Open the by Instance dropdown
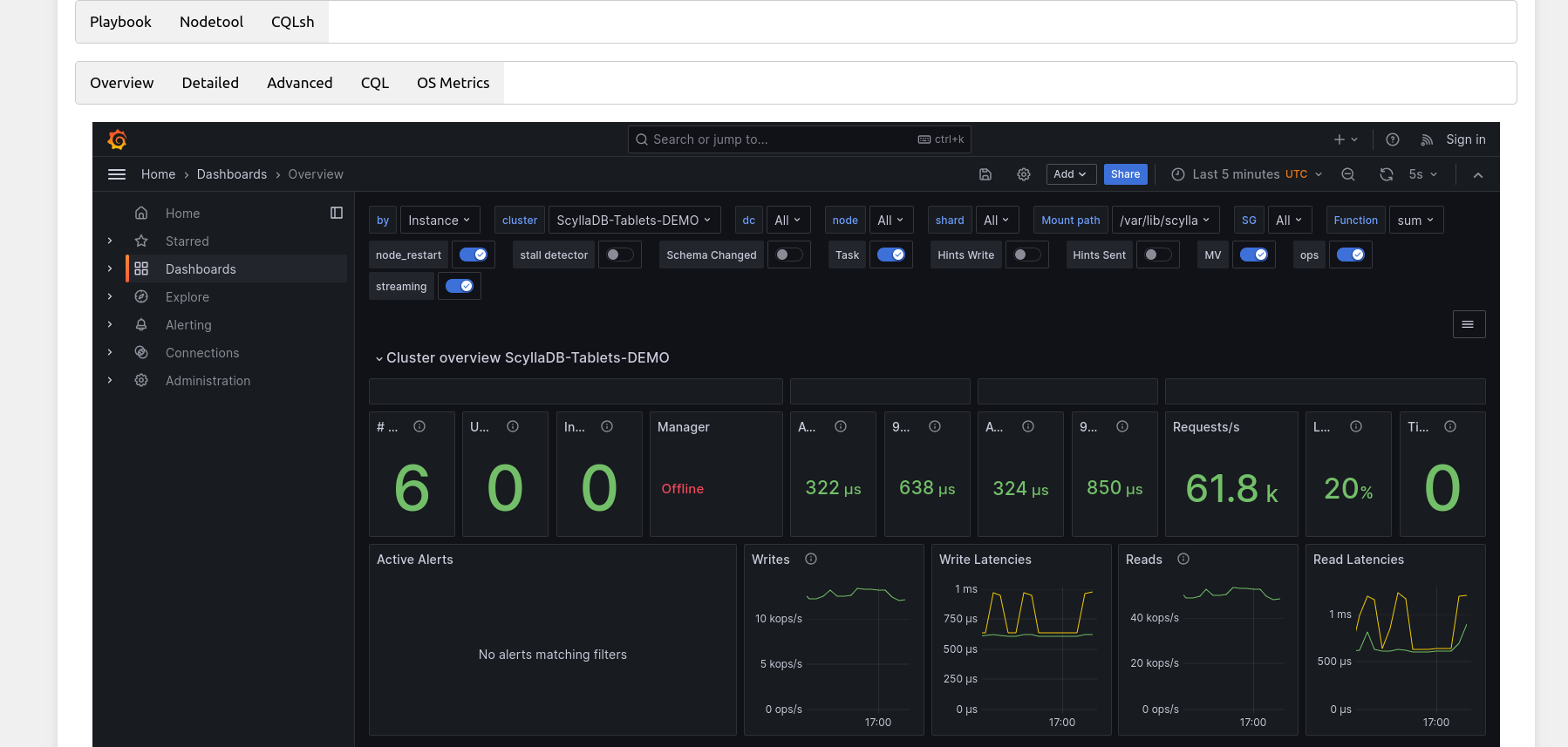The width and height of the screenshot is (1568, 747). click(440, 220)
